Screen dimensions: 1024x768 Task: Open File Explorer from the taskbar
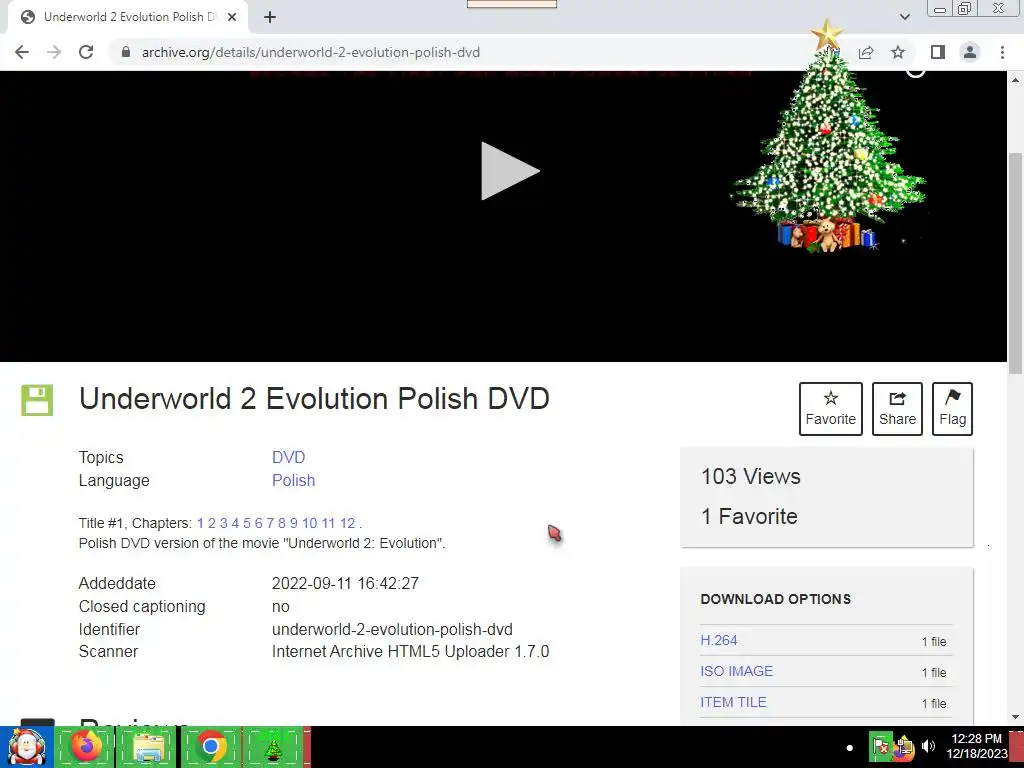click(x=148, y=746)
